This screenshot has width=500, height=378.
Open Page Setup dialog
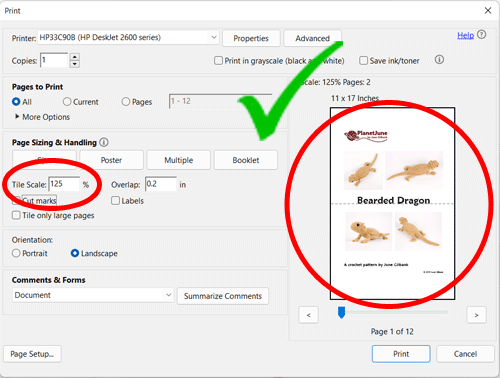tap(32, 354)
